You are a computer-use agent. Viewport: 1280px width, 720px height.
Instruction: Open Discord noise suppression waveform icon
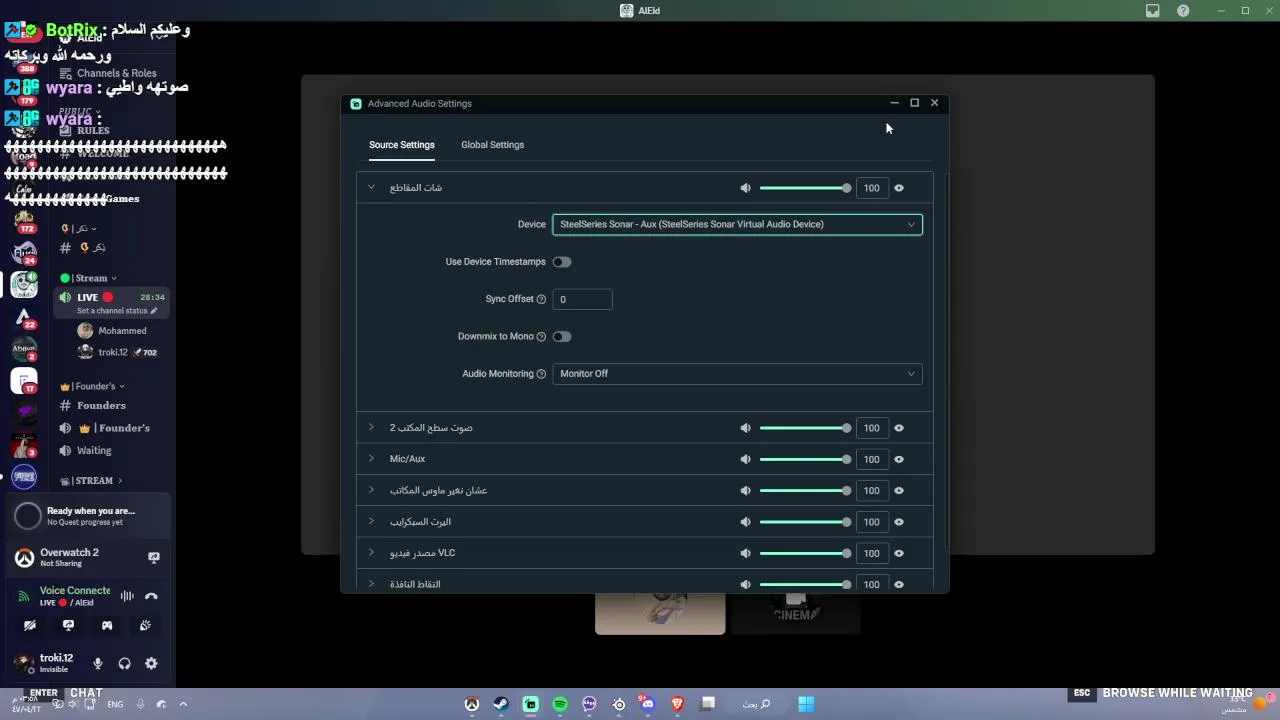[x=127, y=596]
